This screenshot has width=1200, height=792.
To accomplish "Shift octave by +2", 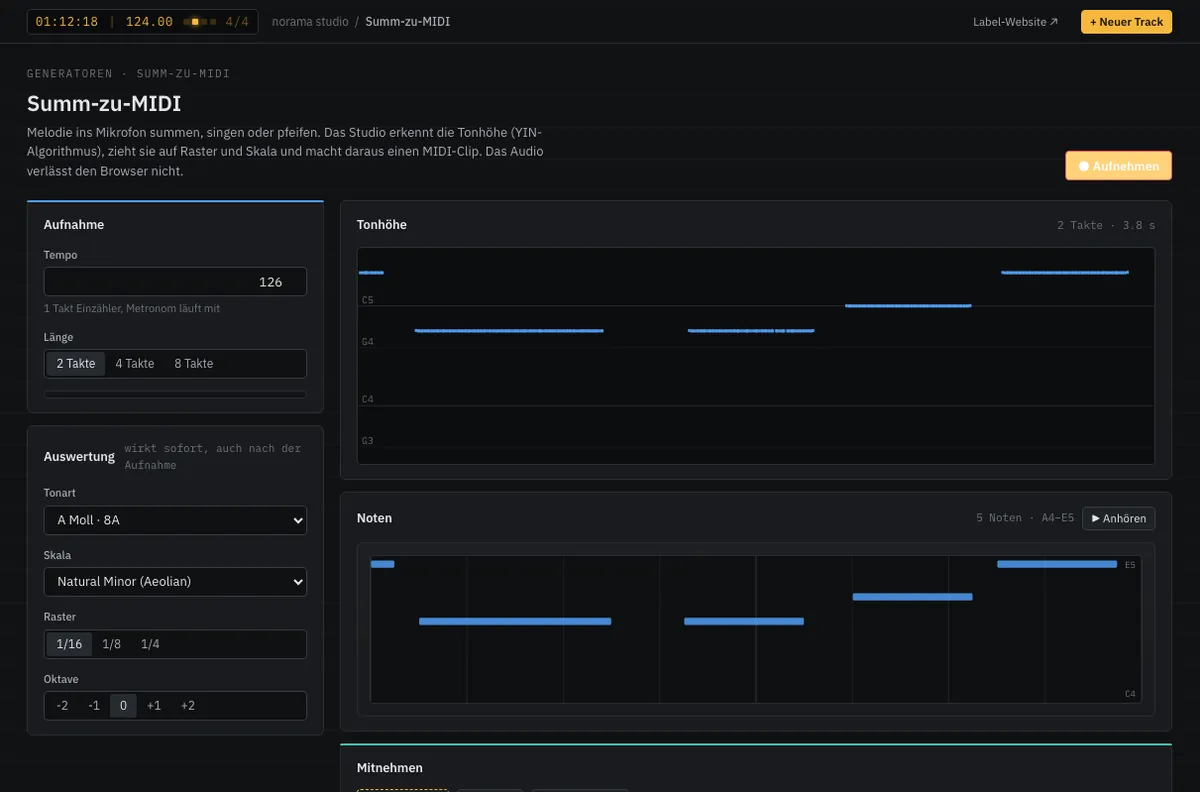I will pyautogui.click(x=188, y=706).
